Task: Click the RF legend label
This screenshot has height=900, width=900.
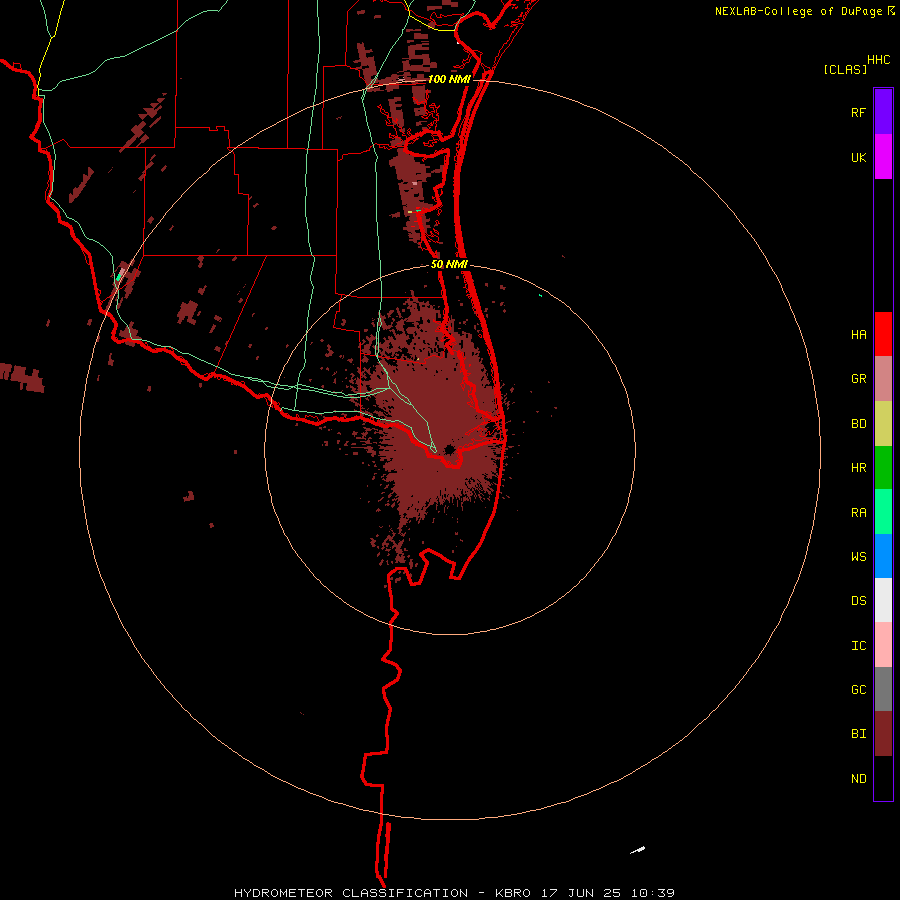Action: [858, 113]
